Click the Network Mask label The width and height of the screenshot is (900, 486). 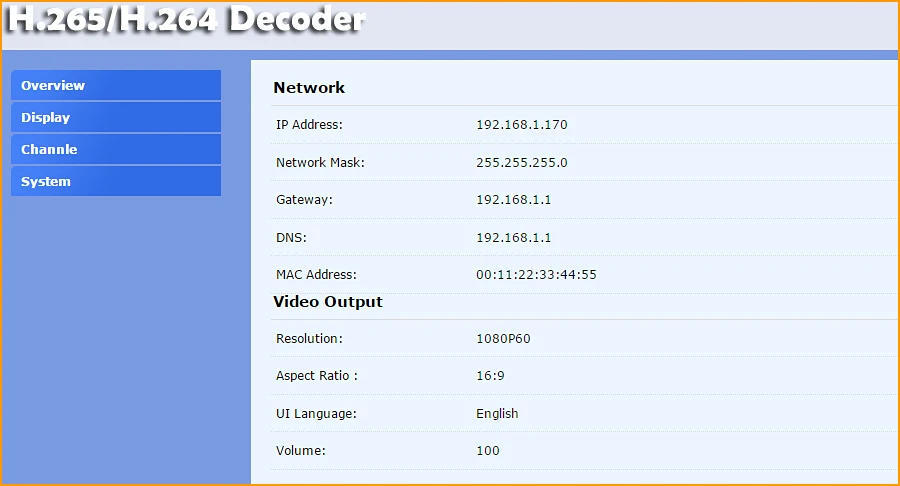pyautogui.click(x=320, y=162)
